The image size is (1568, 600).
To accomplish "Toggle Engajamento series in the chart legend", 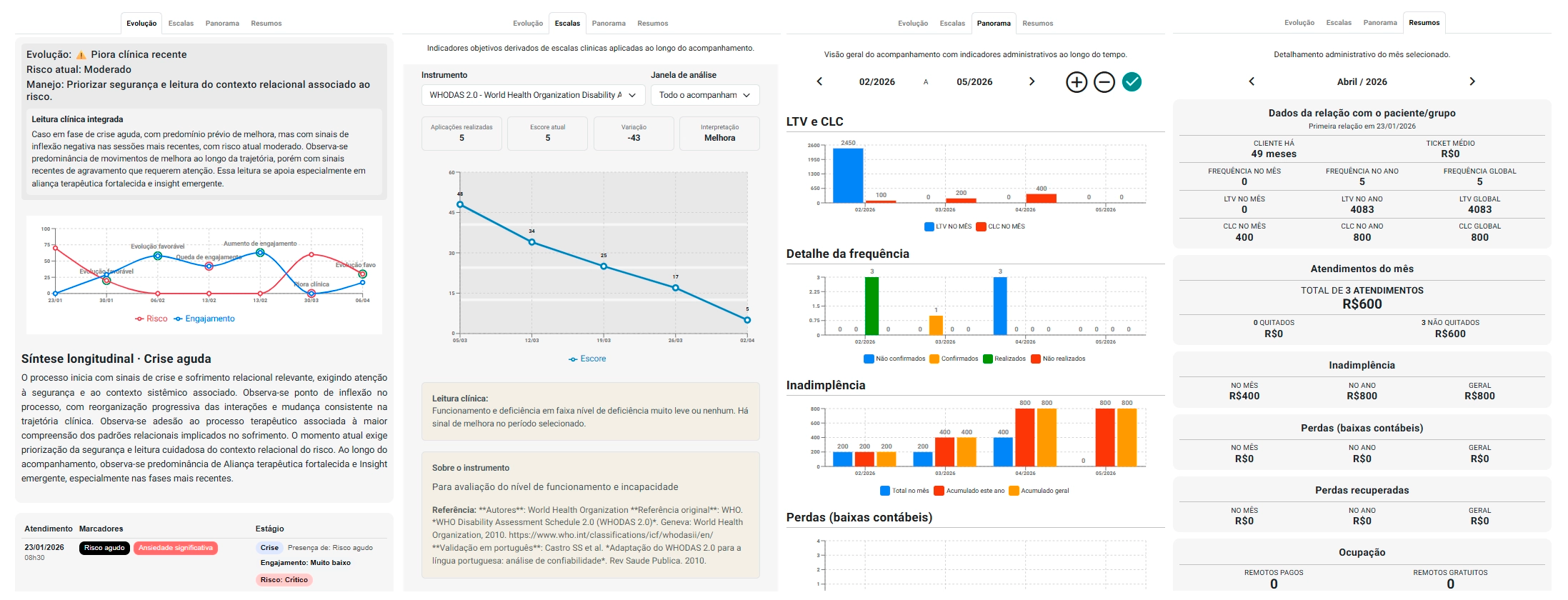I will click(x=204, y=319).
